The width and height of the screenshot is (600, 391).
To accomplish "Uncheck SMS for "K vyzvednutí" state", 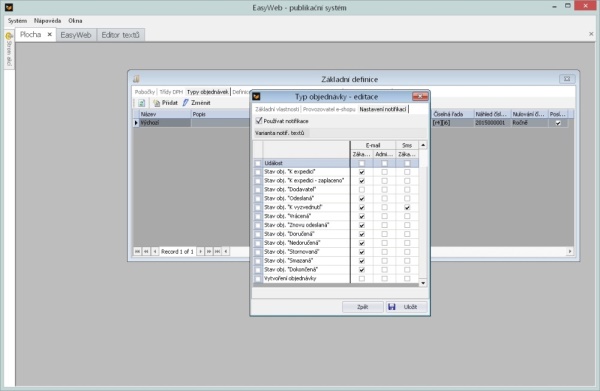I will coord(407,208).
